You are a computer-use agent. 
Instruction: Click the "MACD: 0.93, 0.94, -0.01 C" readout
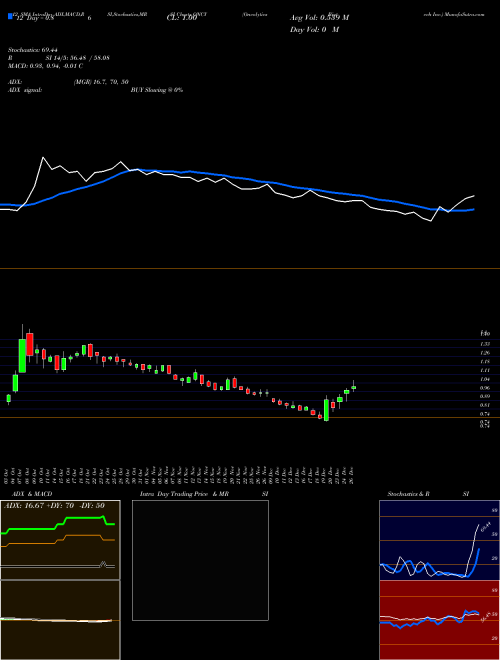click(x=45, y=66)
